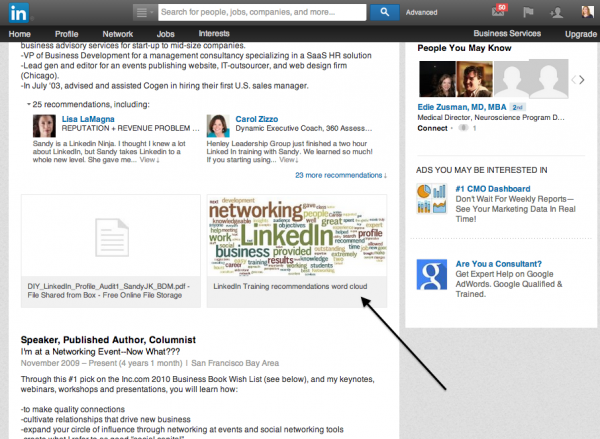Connect with Edie Zusman

click(432, 128)
